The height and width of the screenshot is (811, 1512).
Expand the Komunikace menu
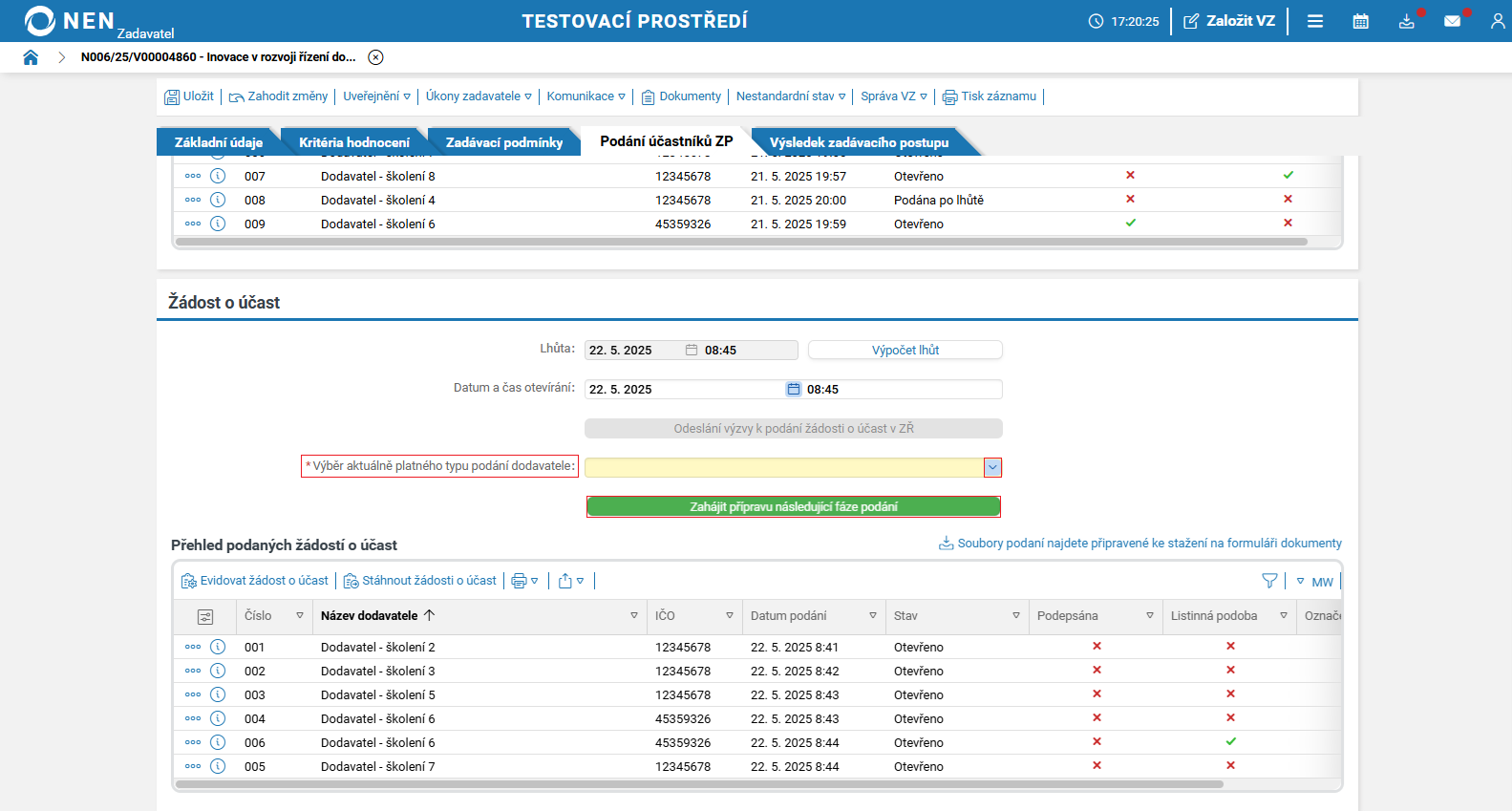pyautogui.click(x=586, y=96)
